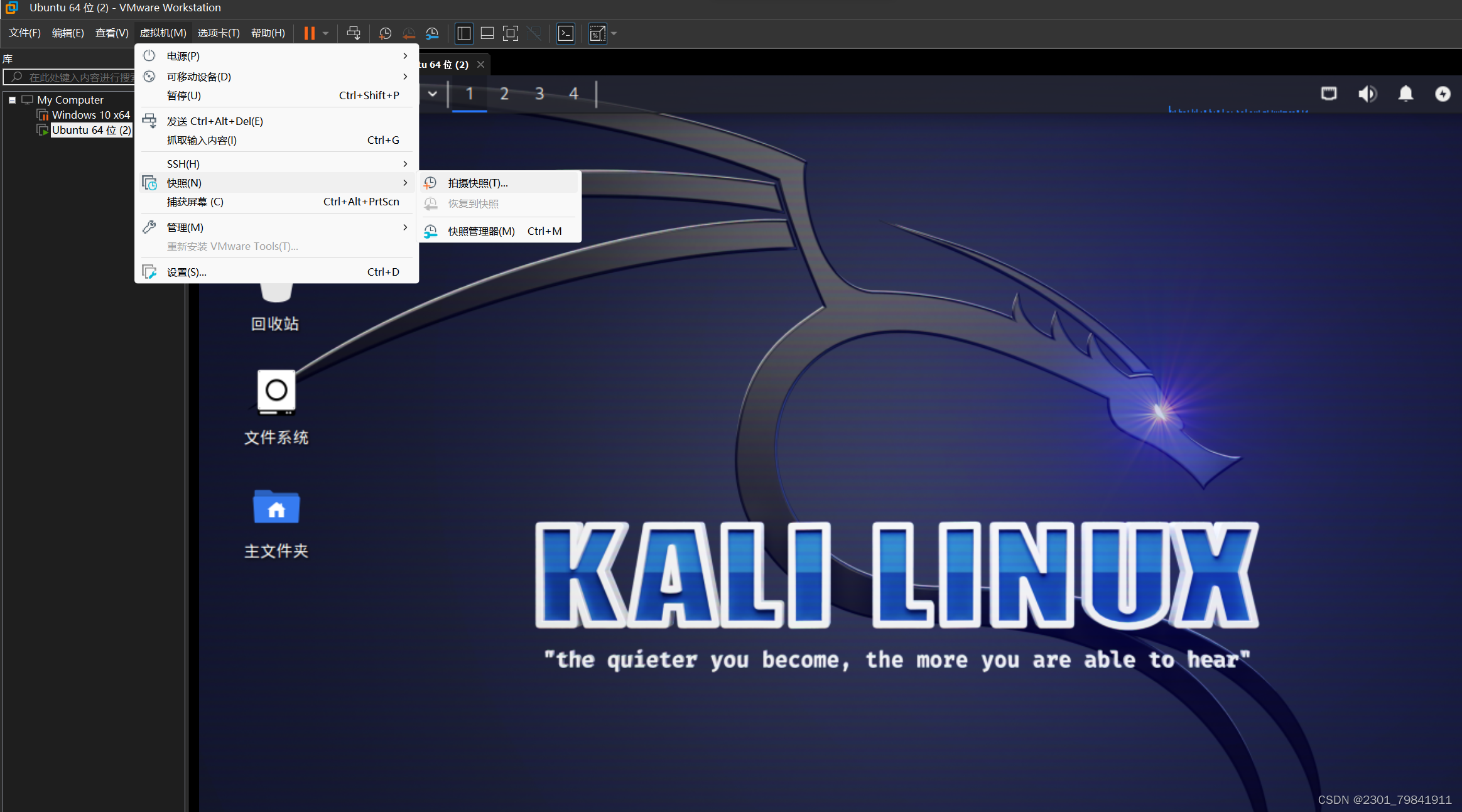Click the Kali volume speaker icon
1462x812 pixels.
(1367, 94)
